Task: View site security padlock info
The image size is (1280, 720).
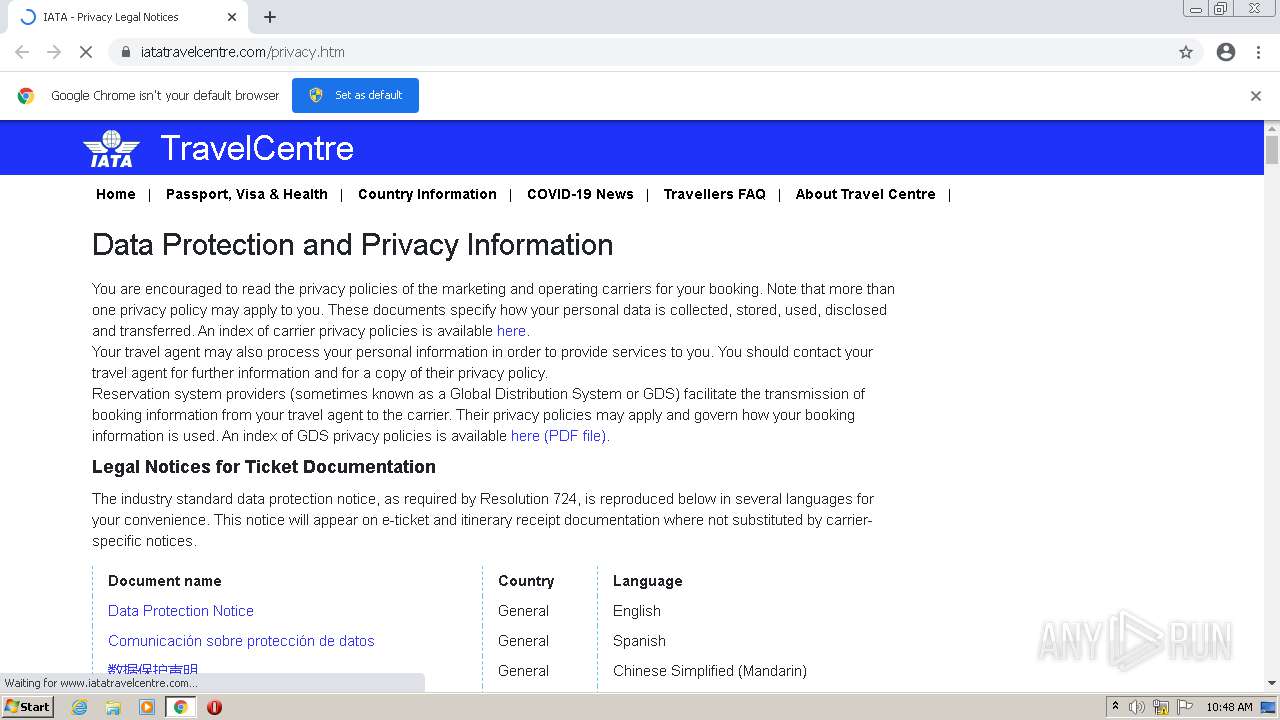Action: (x=126, y=52)
